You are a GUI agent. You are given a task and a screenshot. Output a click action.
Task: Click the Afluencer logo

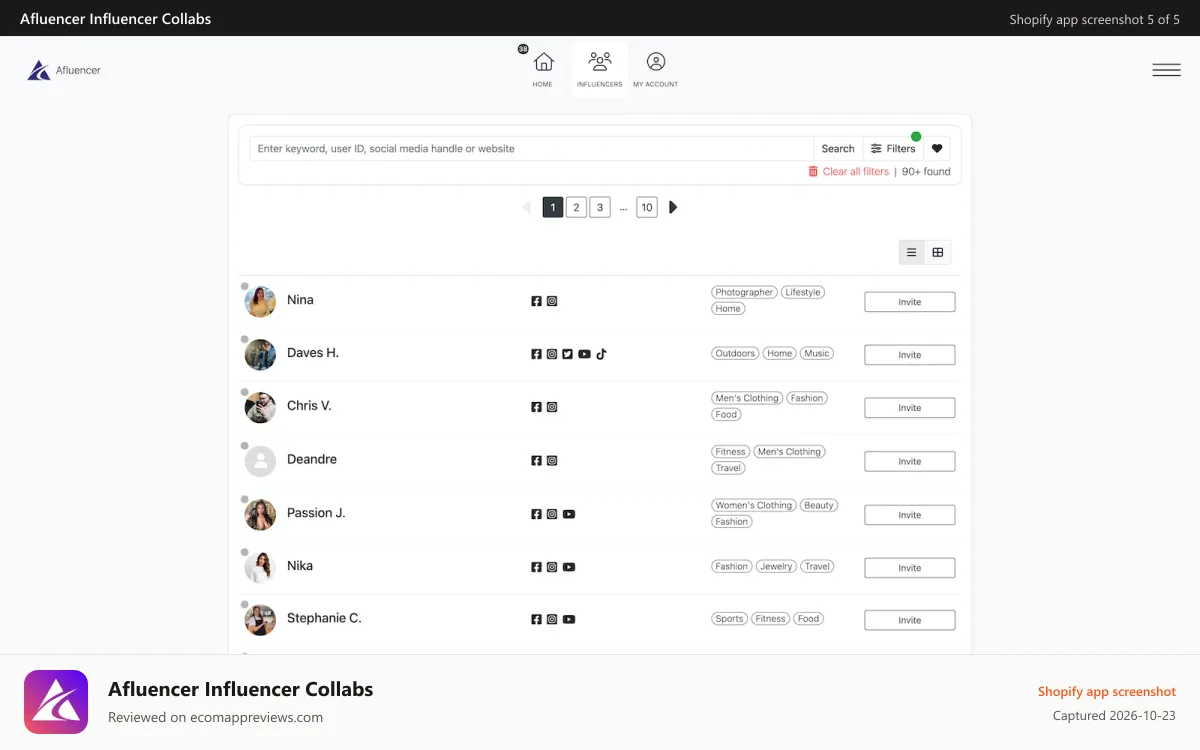[64, 70]
